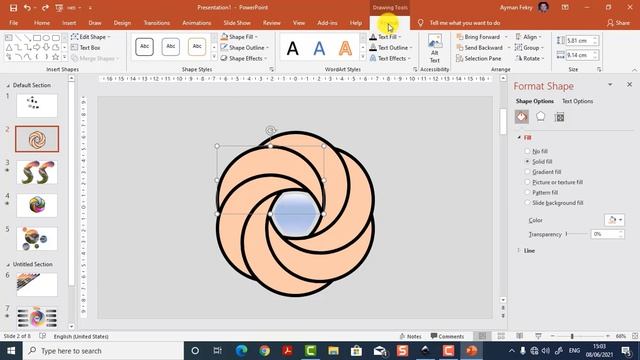
Task: Select the first Abc shape style preset
Action: coord(144,47)
